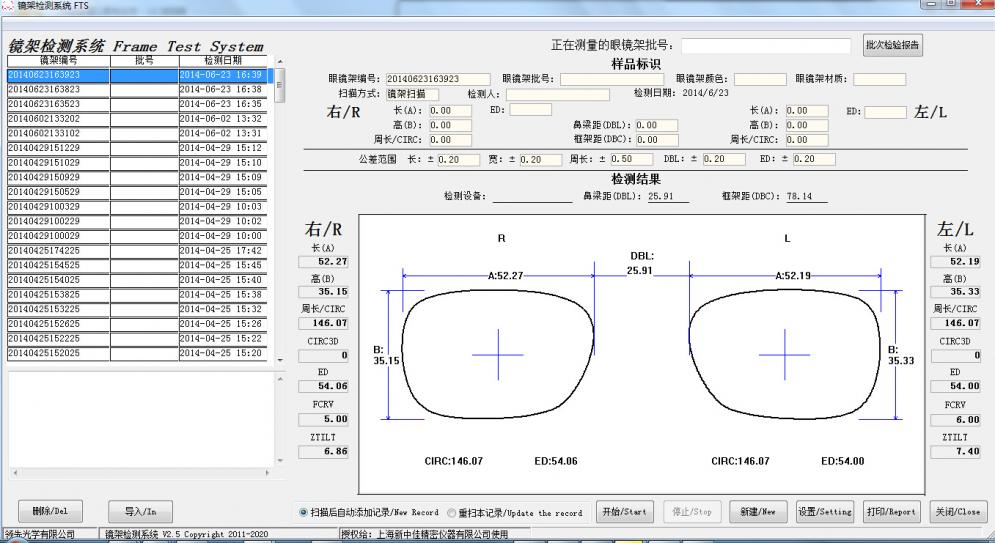Click the right lens 长(A) result 52.27
Screen dimensions: 995x543
[x=323, y=261]
